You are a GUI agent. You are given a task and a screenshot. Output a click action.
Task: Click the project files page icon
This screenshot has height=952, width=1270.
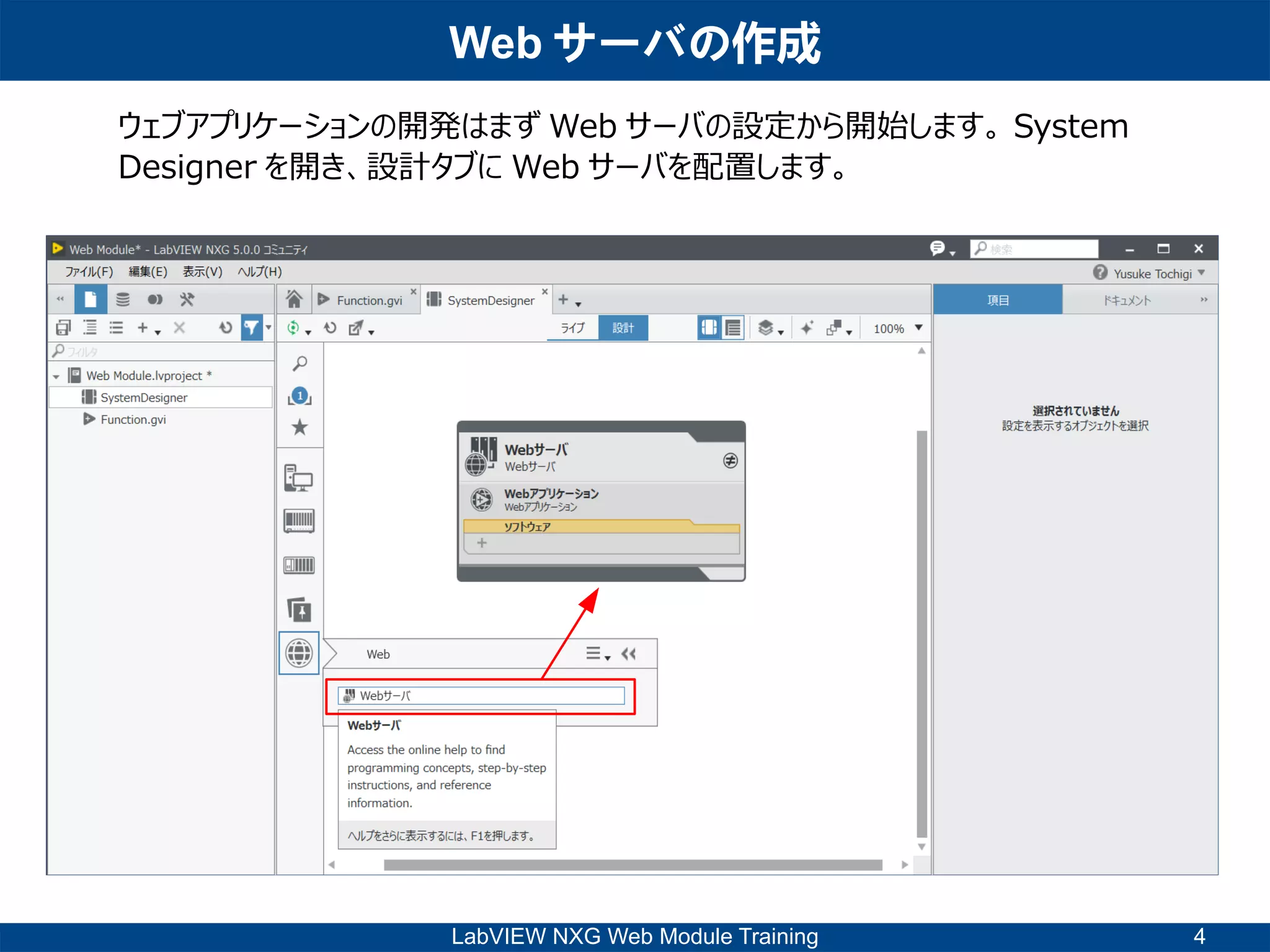(x=91, y=300)
